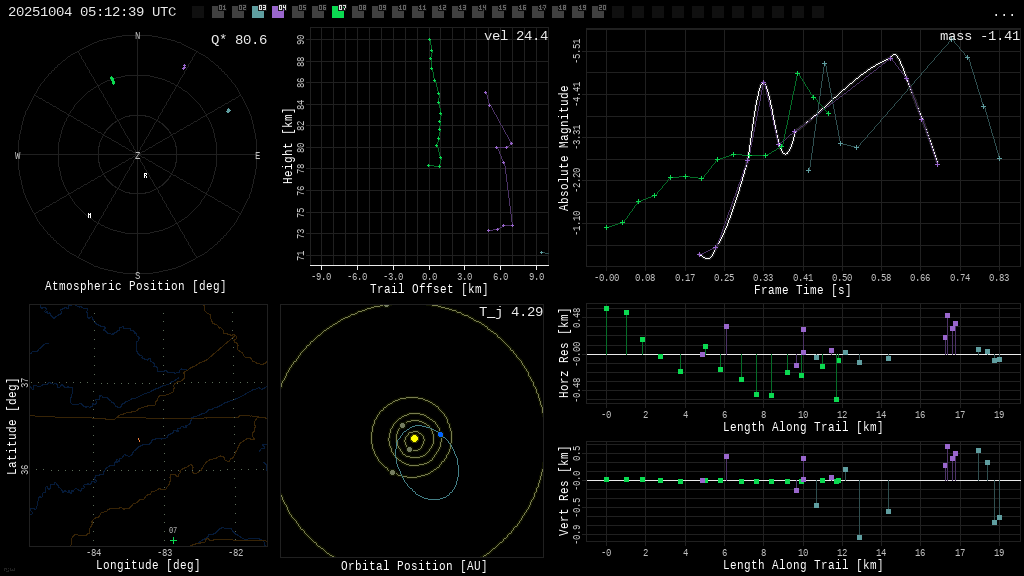This screenshot has height=576, width=1024.
Task: Click the M marker in sky plot
Action: (89, 216)
